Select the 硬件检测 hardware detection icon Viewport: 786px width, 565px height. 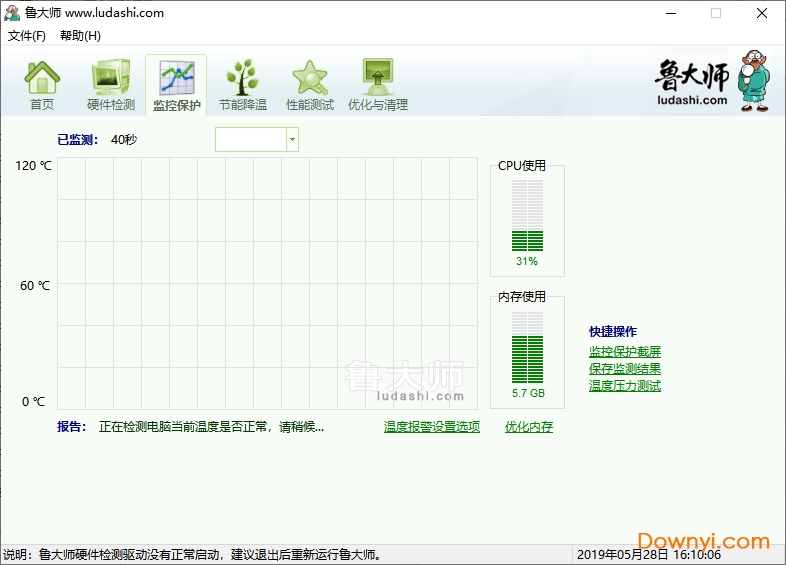coord(110,78)
